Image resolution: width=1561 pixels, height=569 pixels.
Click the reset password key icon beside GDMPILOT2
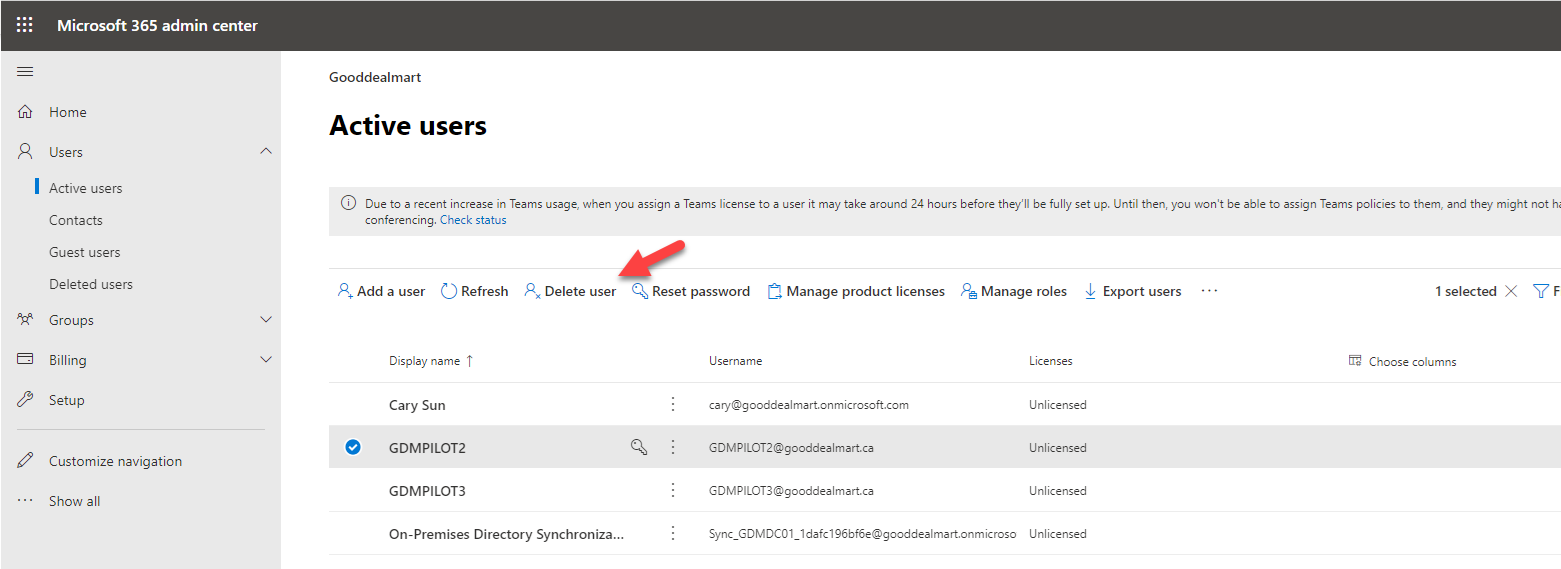(x=638, y=447)
